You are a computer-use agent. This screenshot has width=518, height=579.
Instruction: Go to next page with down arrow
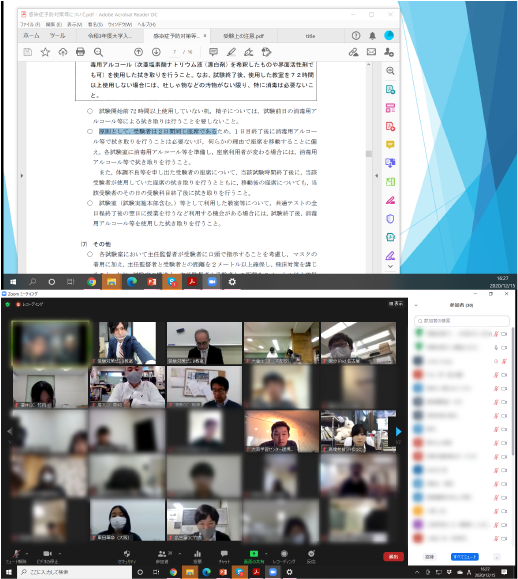pyautogui.click(x=156, y=52)
